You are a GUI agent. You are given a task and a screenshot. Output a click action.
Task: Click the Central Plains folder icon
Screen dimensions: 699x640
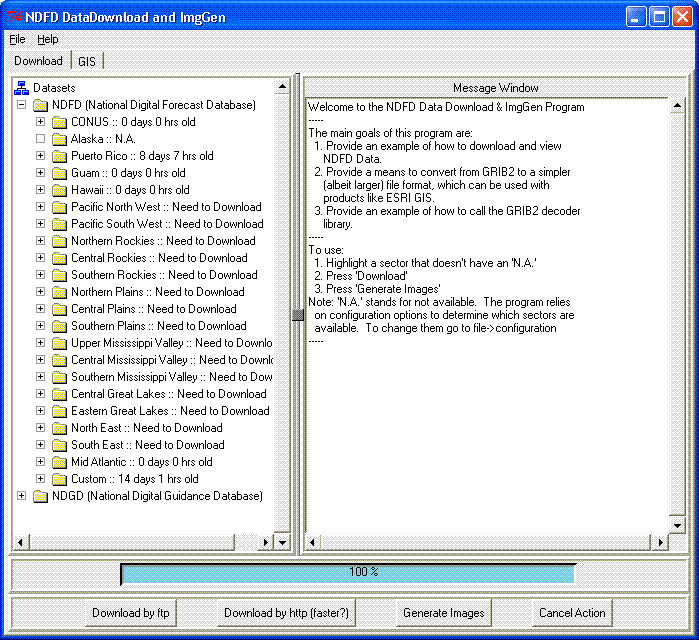pos(59,309)
